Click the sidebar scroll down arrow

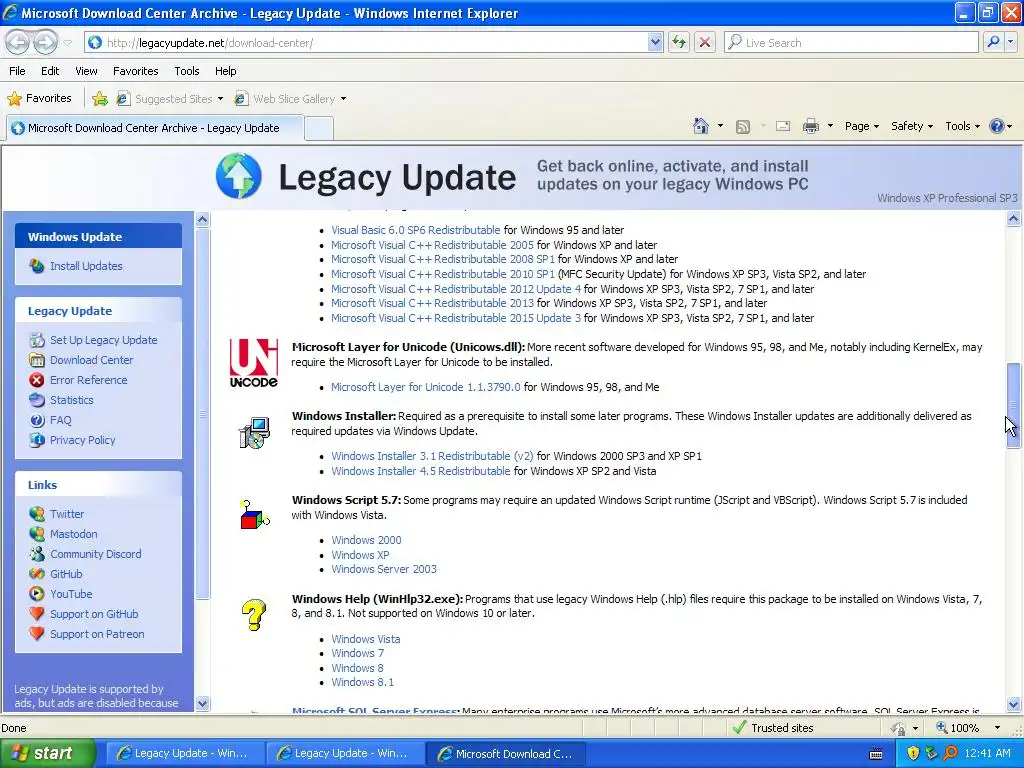click(202, 703)
